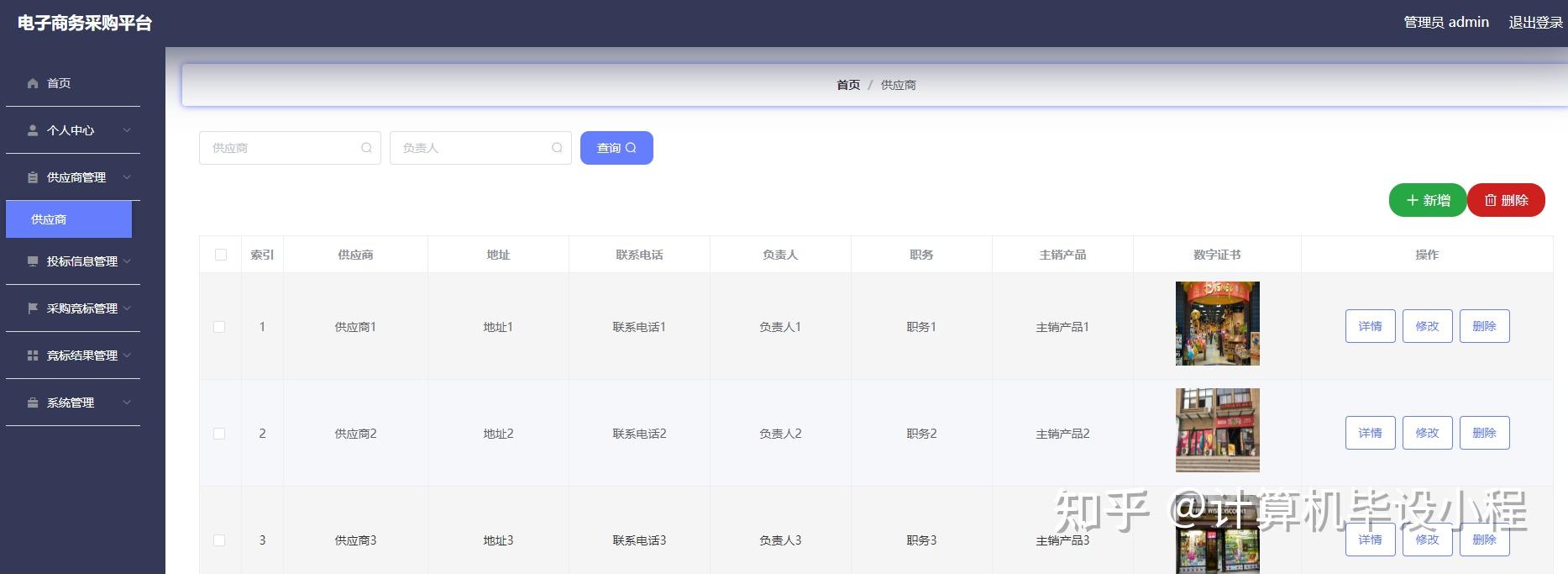Click 供应商 in the breadcrumb

(x=899, y=85)
